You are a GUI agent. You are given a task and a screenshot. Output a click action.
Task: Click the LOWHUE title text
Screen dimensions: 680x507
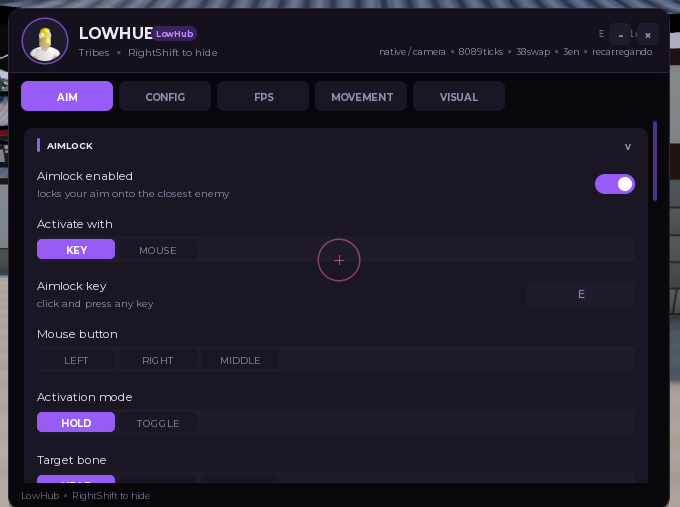115,33
